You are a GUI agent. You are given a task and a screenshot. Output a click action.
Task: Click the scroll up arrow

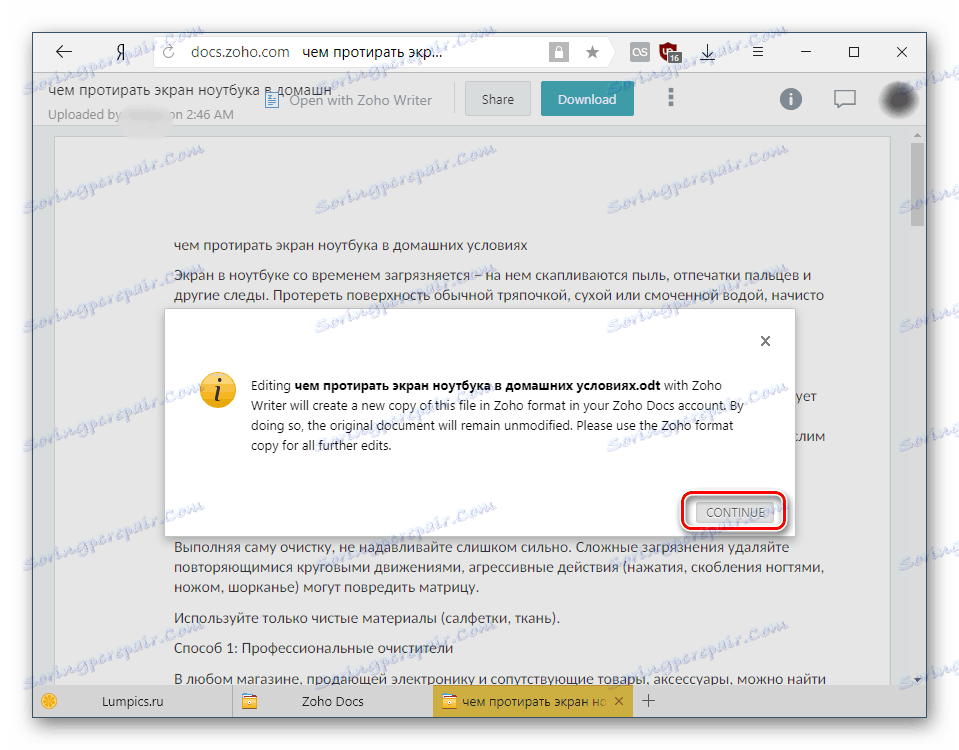[917, 135]
